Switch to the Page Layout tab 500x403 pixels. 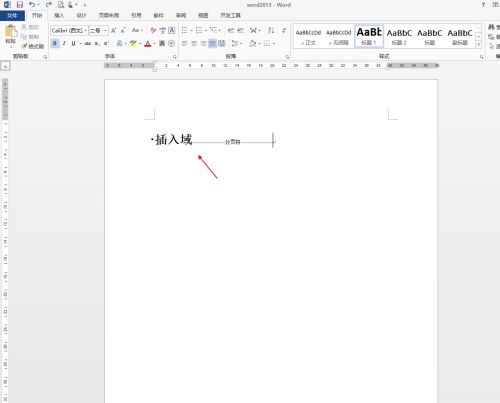click(x=109, y=15)
